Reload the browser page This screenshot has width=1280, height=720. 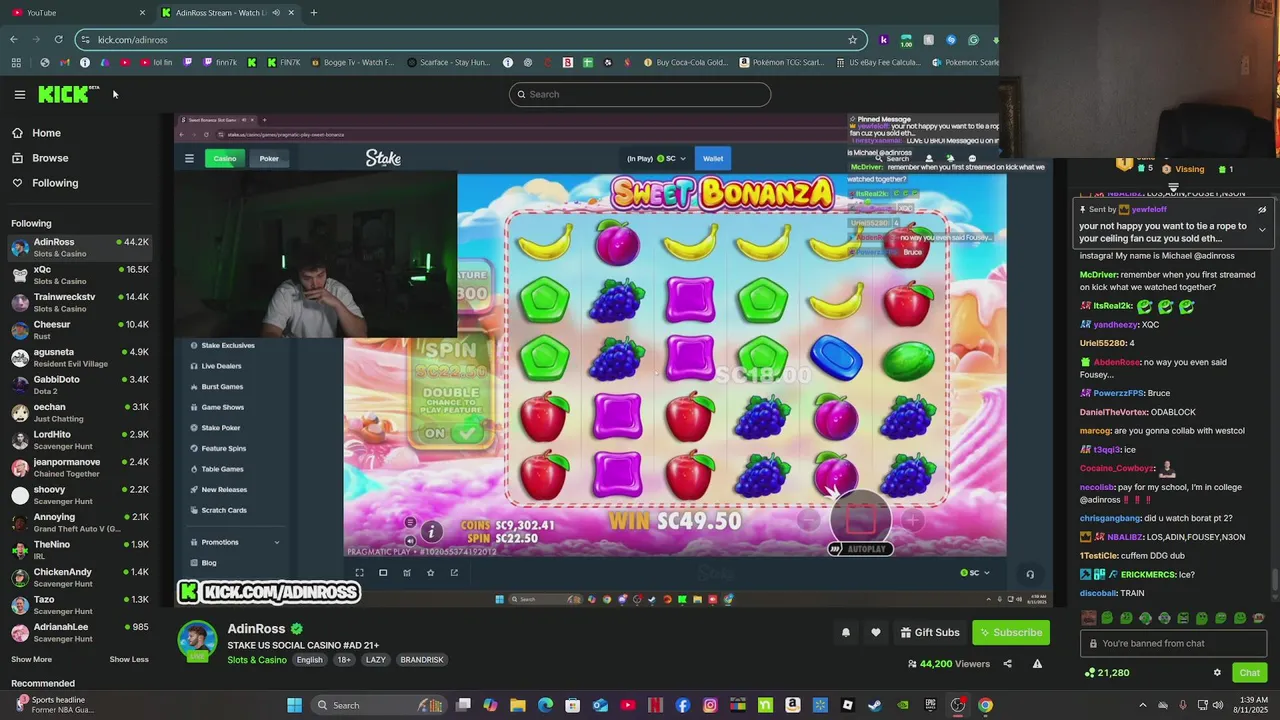coord(58,40)
